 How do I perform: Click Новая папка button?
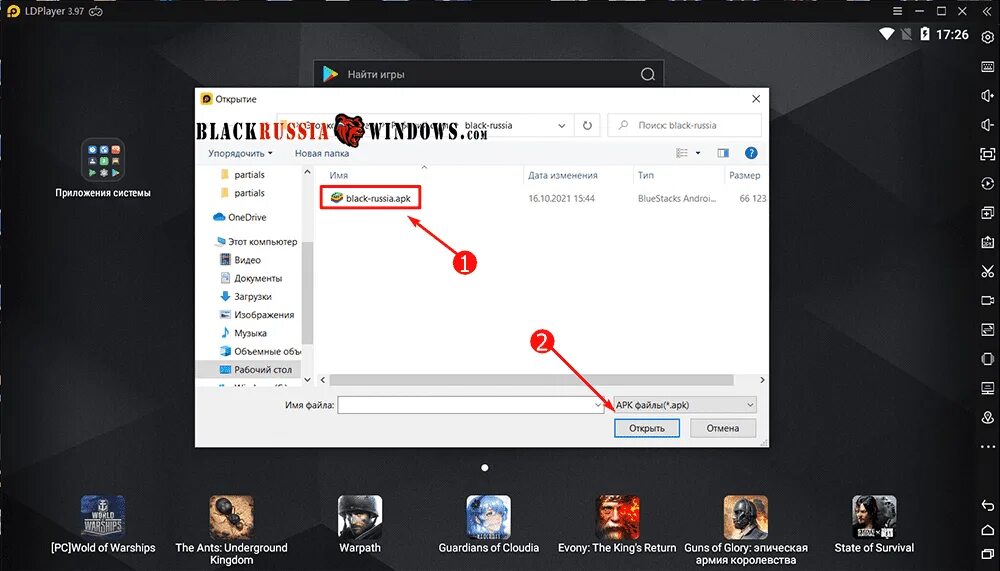tap(321, 153)
